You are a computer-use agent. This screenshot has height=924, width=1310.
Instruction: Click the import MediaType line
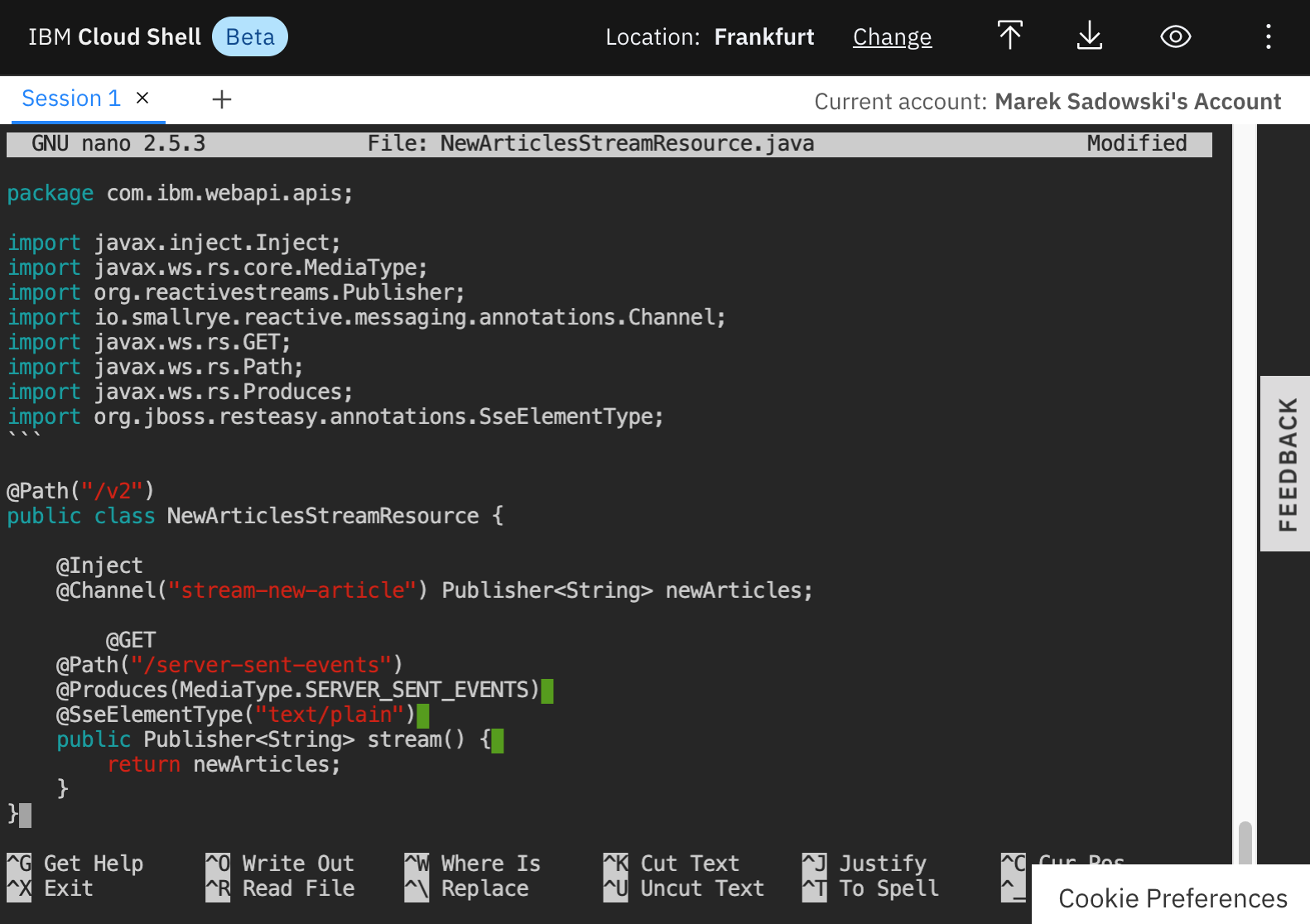[x=218, y=267]
